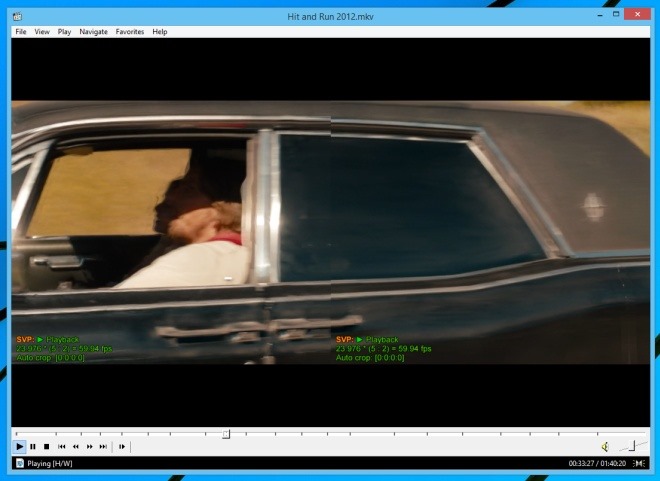Click the status bar file icon

tap(20, 463)
